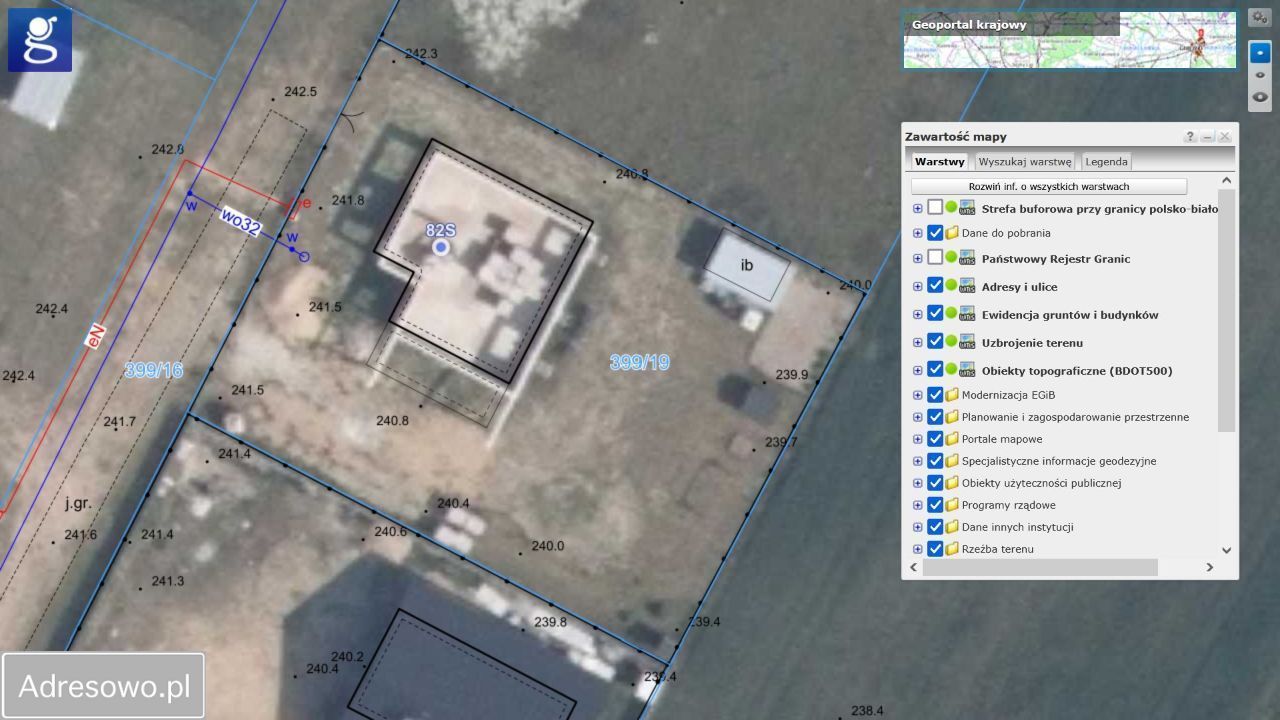Click the folder icon for Modernizacja EGiB
This screenshot has width=1280, height=720.
(952, 395)
